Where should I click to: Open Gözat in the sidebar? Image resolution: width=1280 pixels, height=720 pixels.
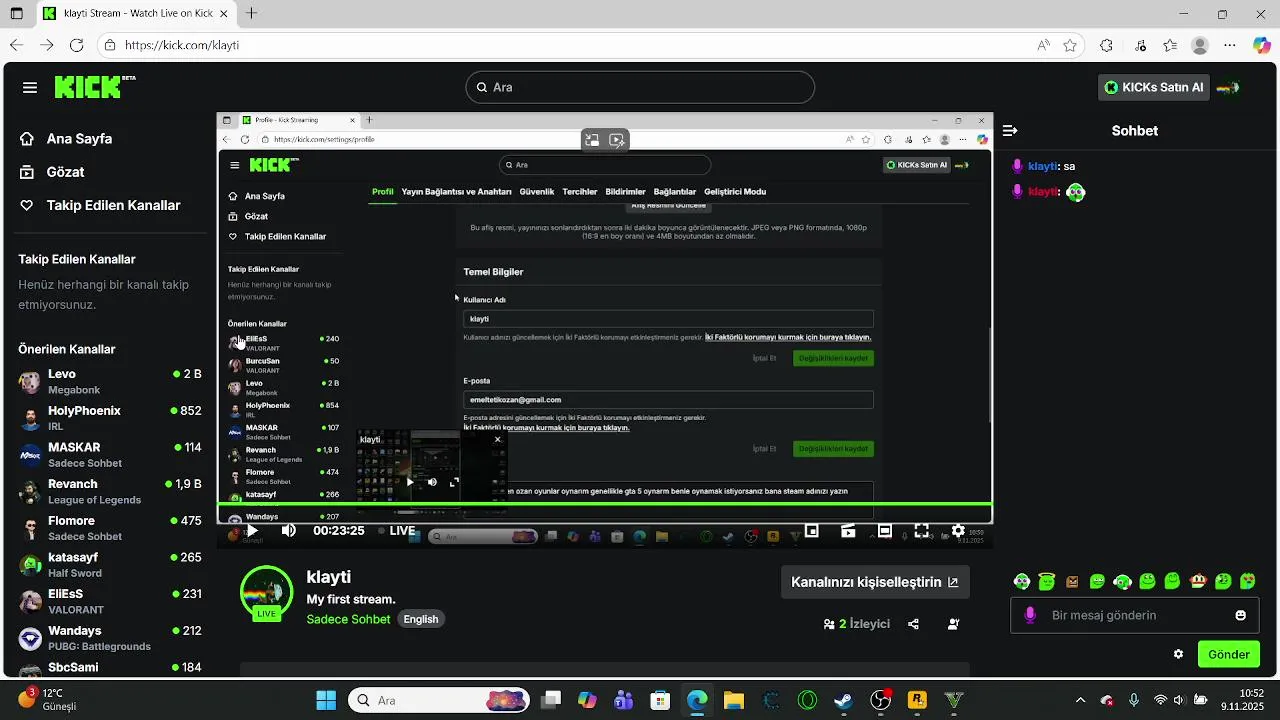pyautogui.click(x=65, y=172)
